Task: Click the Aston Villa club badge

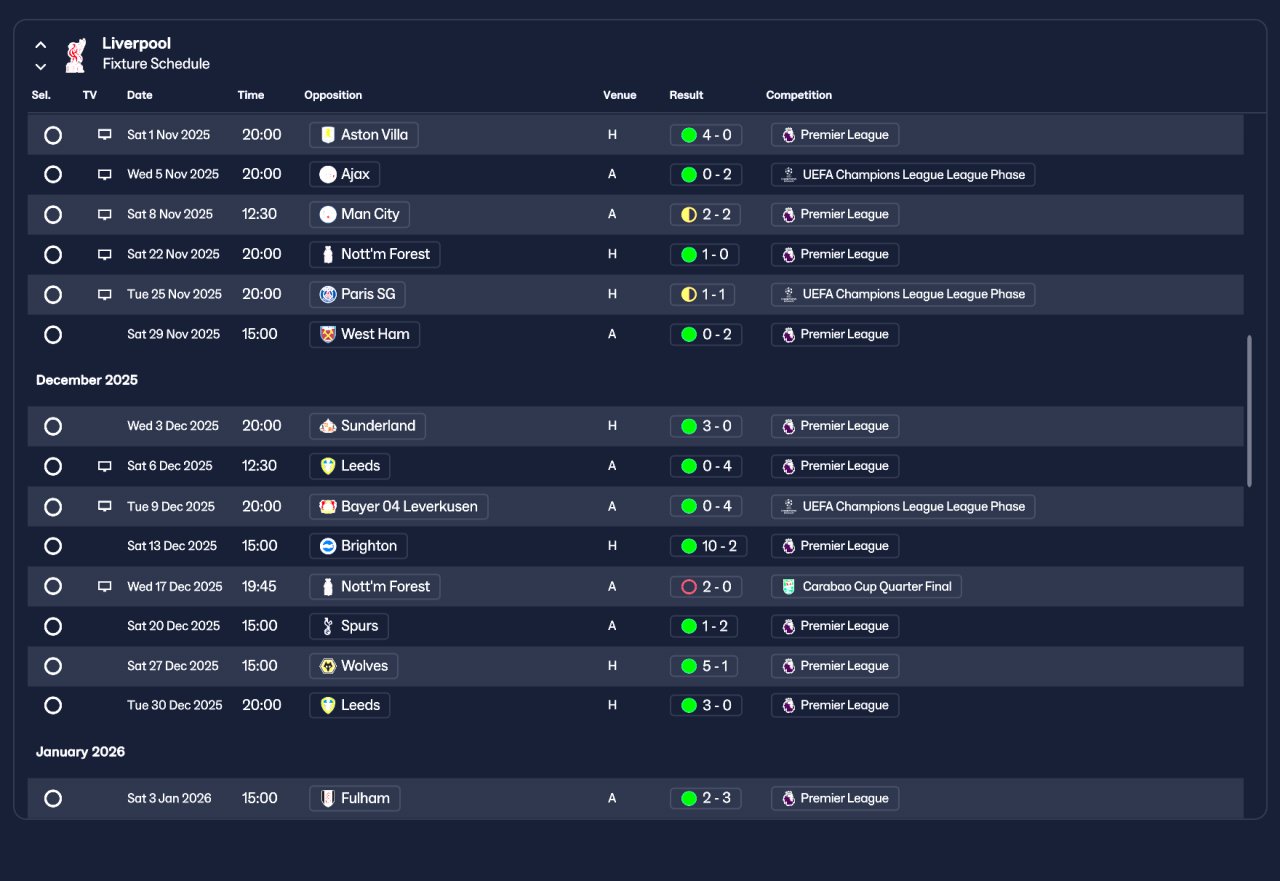Action: click(x=327, y=135)
